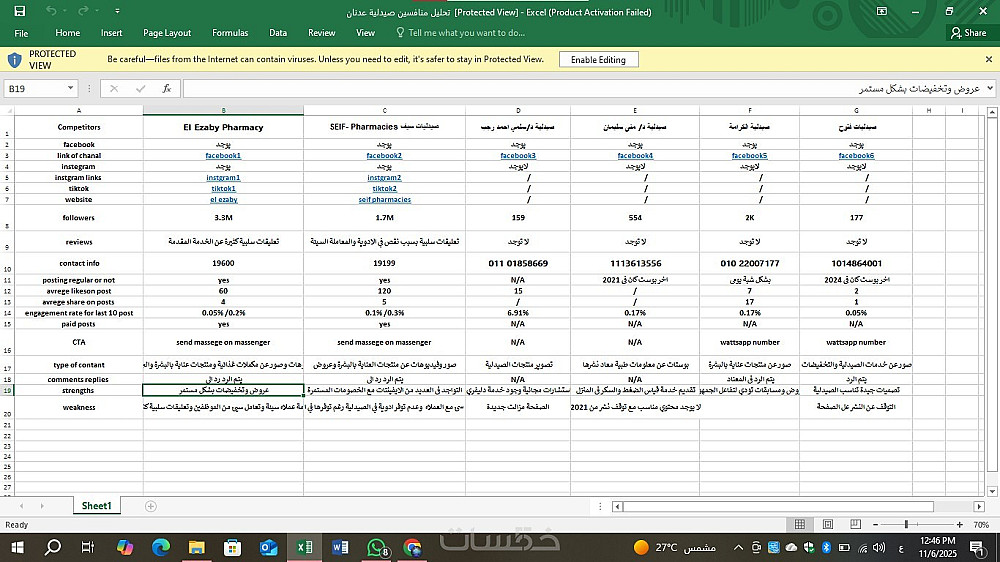Open the Name Box dropdown arrow
The width and height of the screenshot is (1000, 562).
pos(70,88)
